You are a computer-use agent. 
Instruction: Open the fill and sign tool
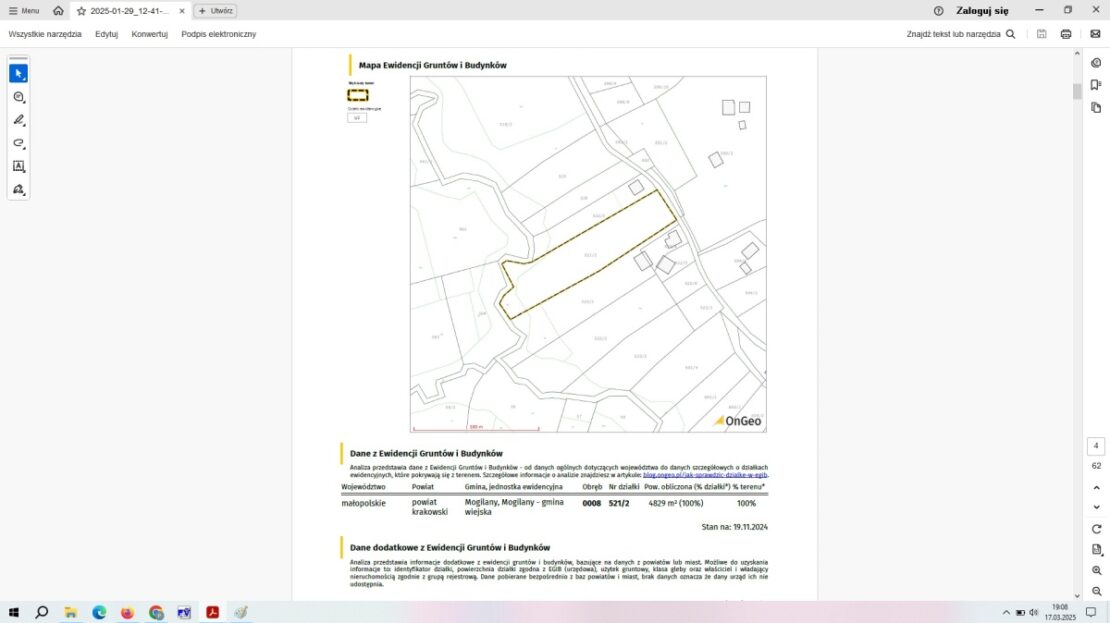[18, 190]
